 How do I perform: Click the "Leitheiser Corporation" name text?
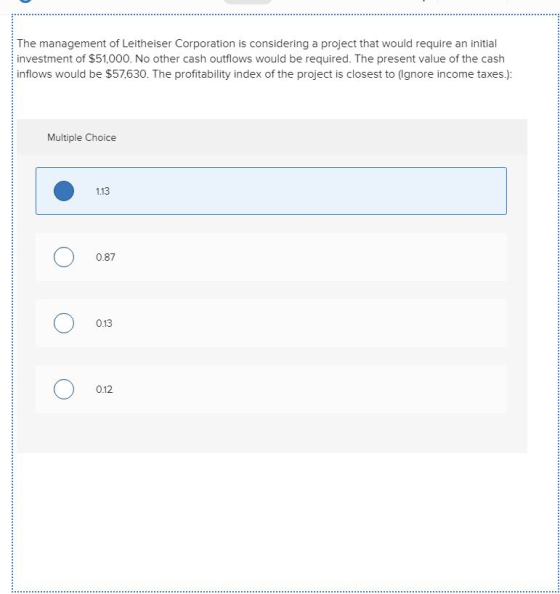point(178,44)
